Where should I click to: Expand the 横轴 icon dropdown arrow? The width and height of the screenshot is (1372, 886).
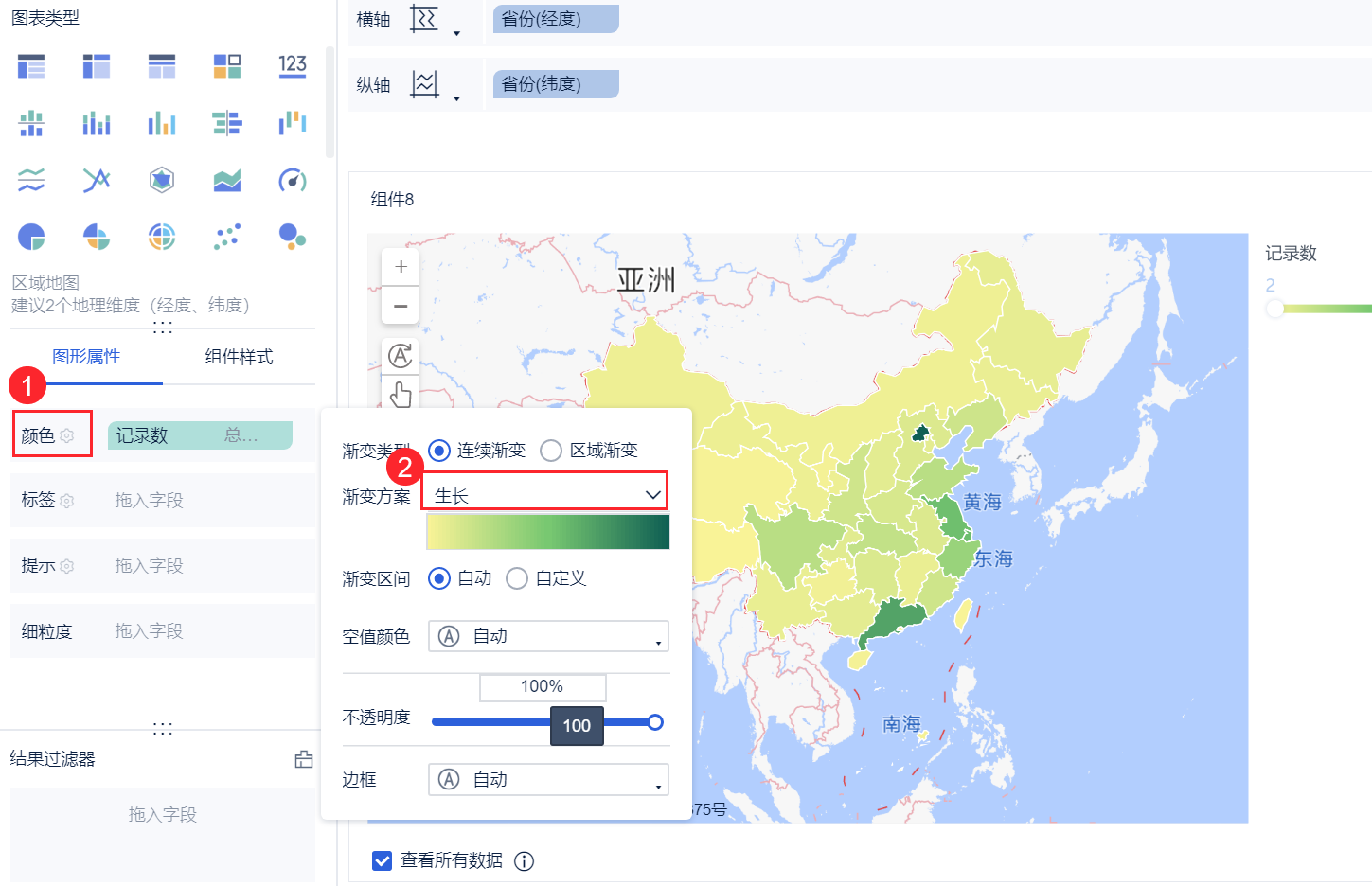coord(456,33)
